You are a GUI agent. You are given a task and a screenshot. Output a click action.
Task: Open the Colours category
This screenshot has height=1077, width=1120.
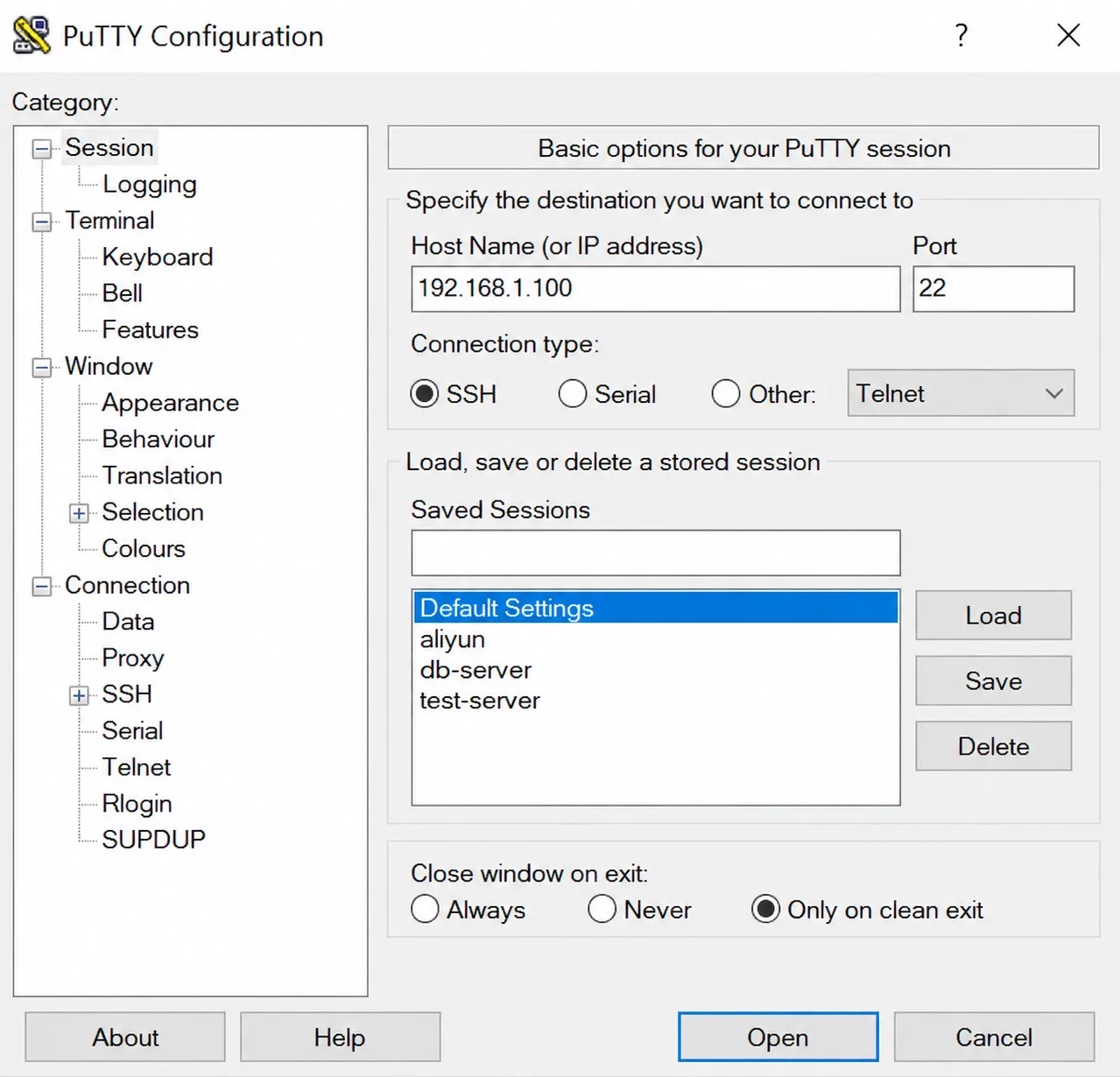(144, 548)
